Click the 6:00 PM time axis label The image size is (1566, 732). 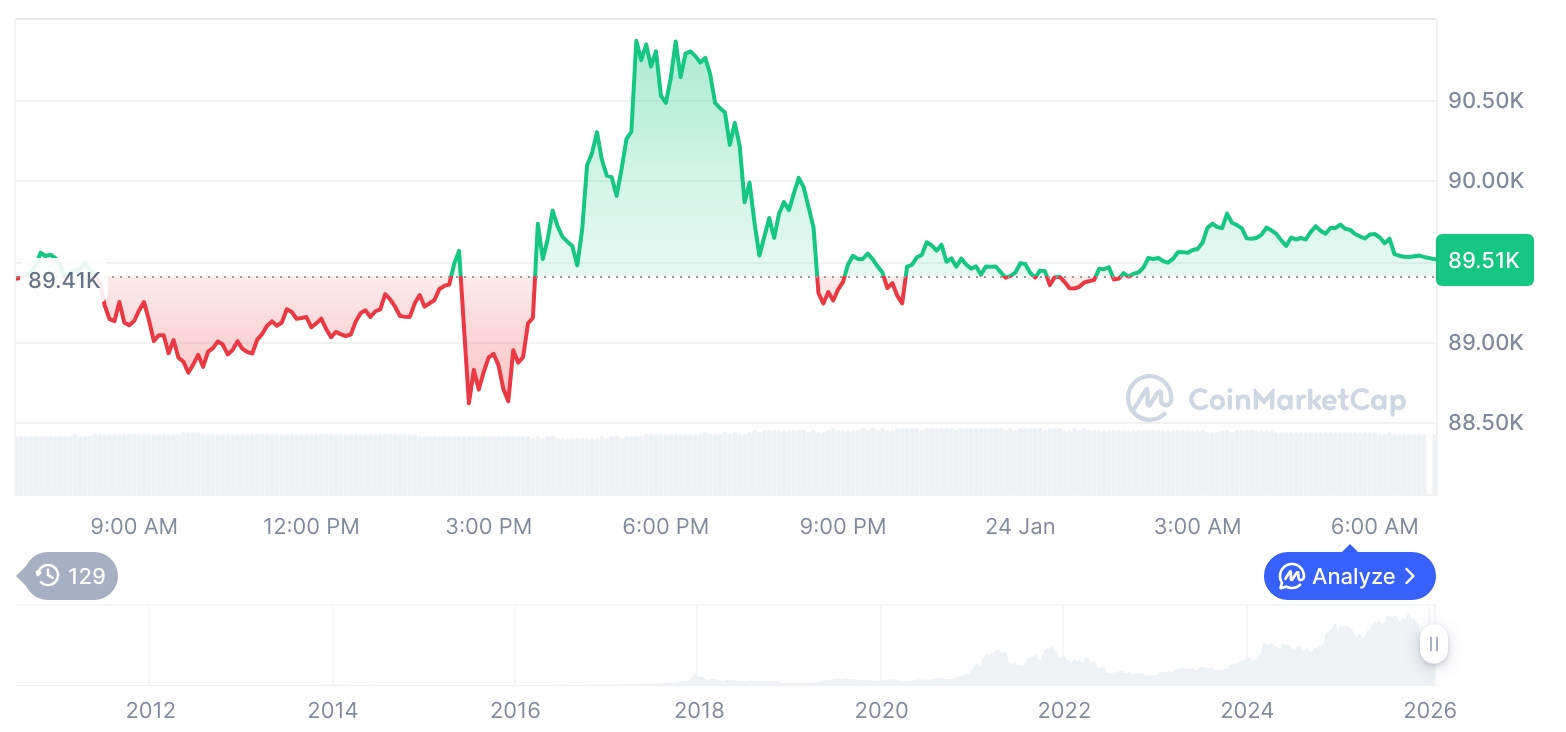[665, 527]
